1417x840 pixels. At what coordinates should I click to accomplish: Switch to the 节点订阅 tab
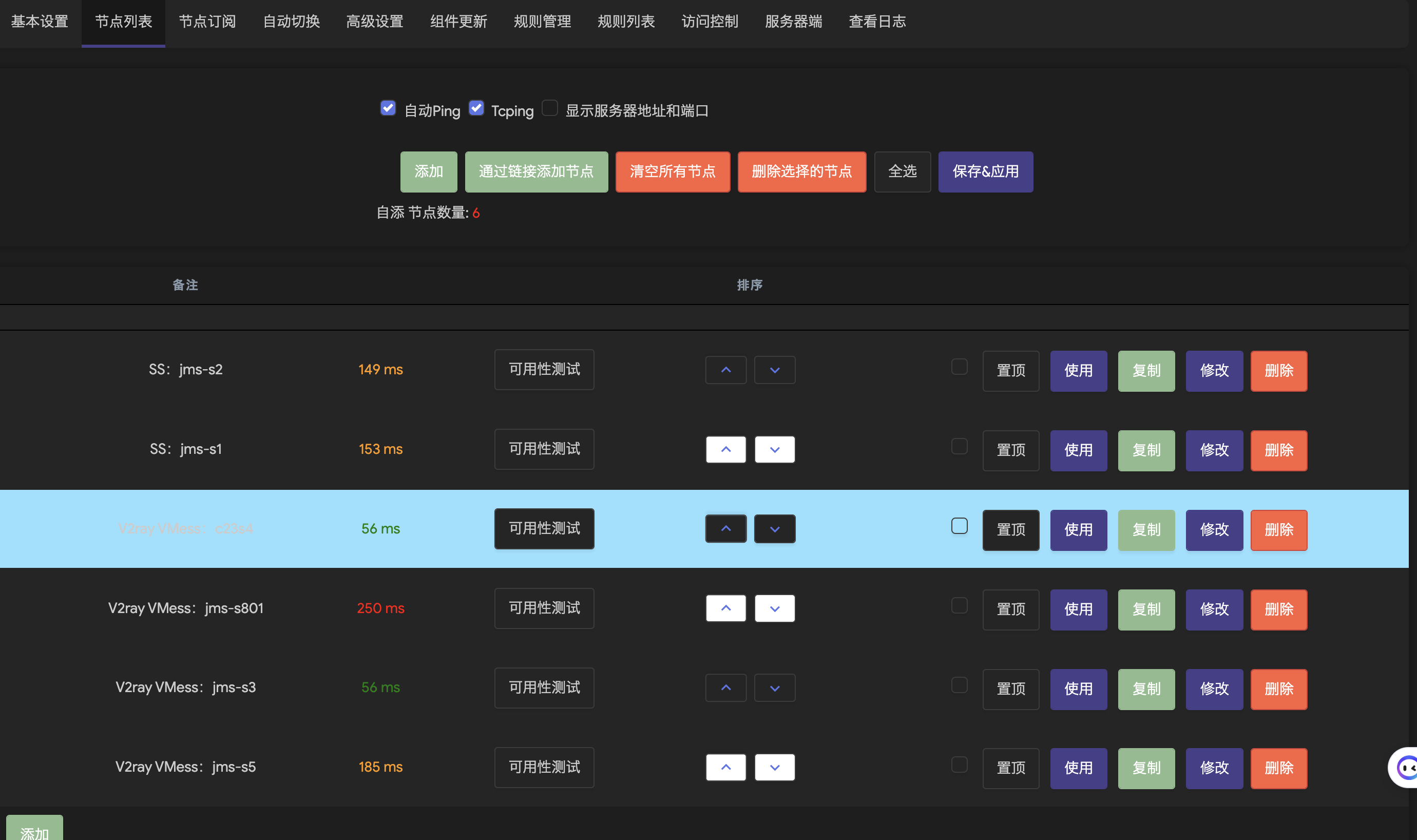click(x=207, y=22)
